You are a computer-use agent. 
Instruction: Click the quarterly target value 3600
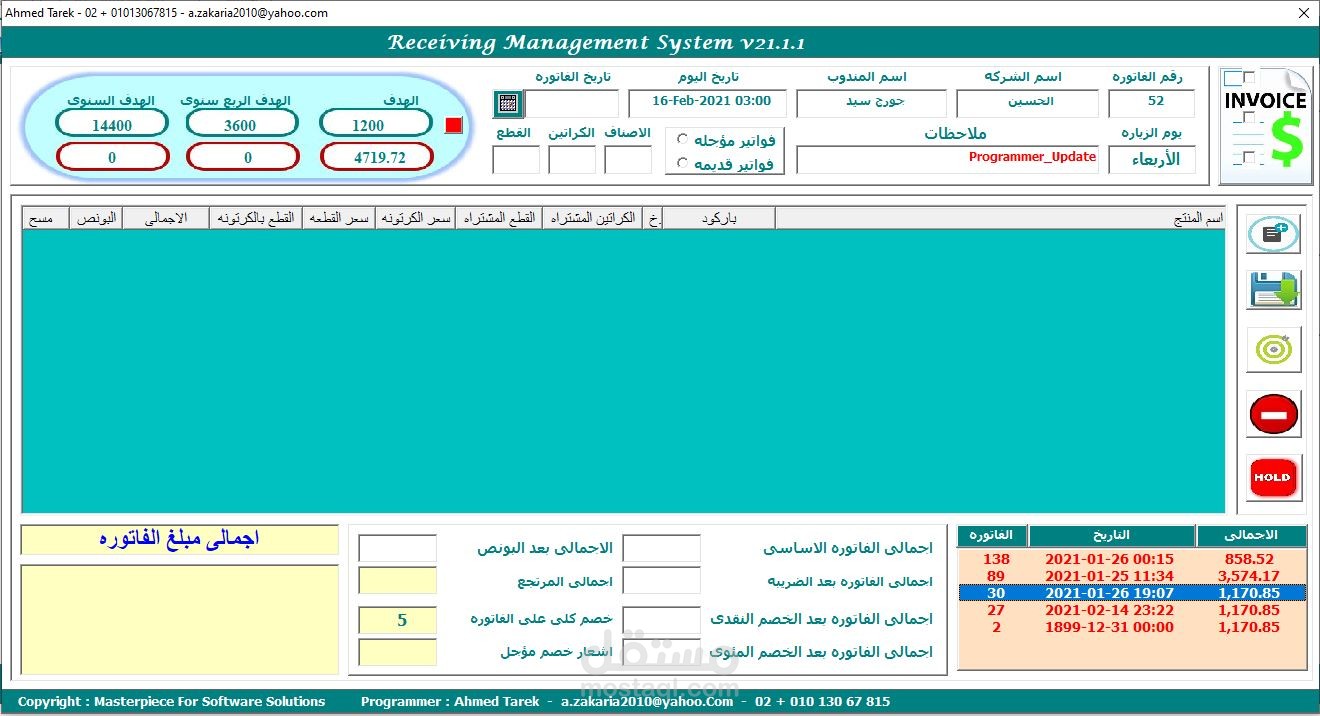(242, 123)
